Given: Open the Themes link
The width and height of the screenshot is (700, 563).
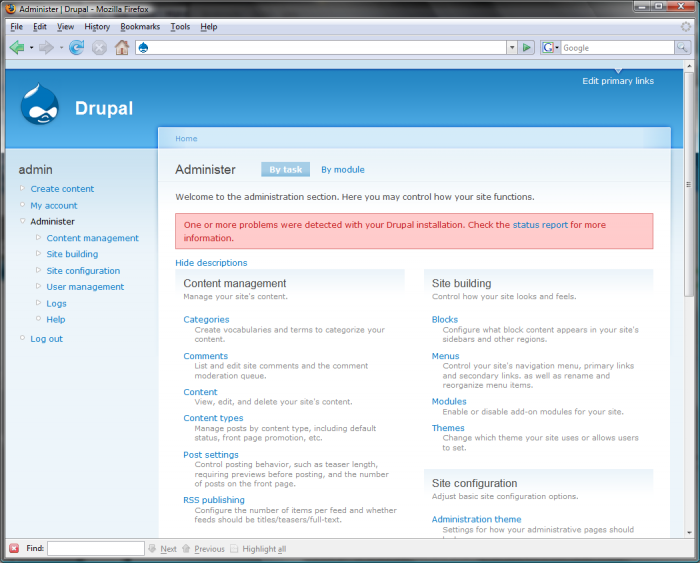Looking at the screenshot, I should [448, 428].
